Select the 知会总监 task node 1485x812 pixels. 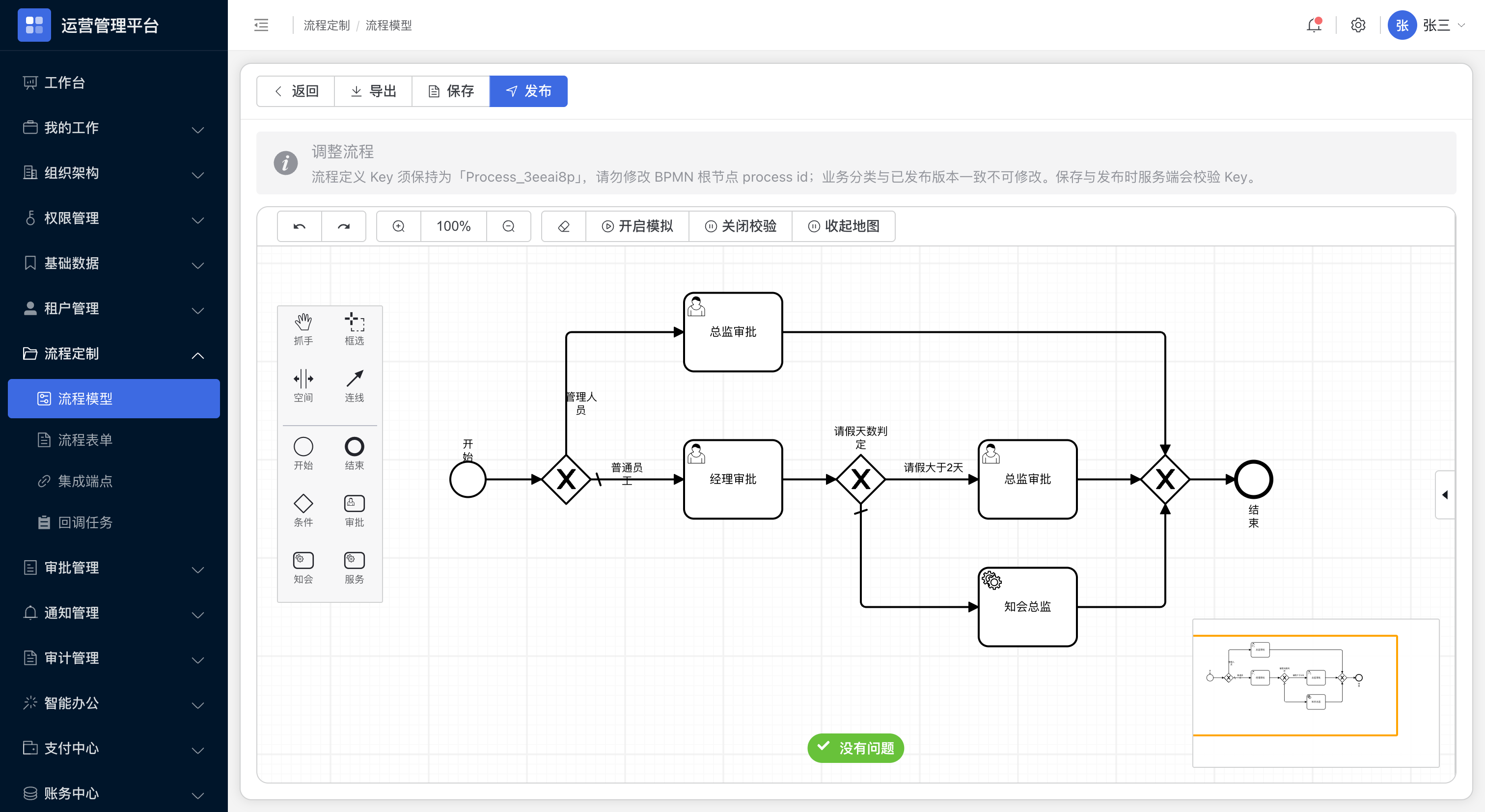tap(1027, 607)
